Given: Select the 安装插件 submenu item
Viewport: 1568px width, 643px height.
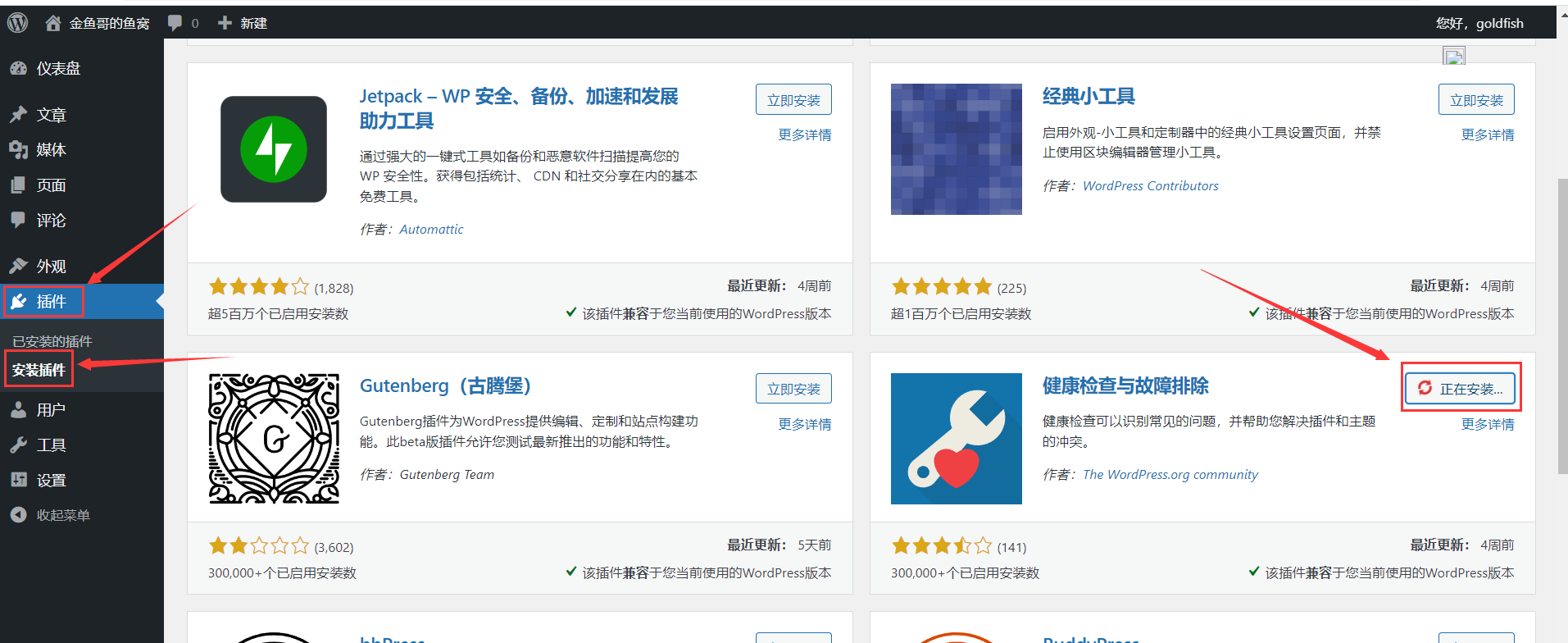Looking at the screenshot, I should click(x=39, y=370).
